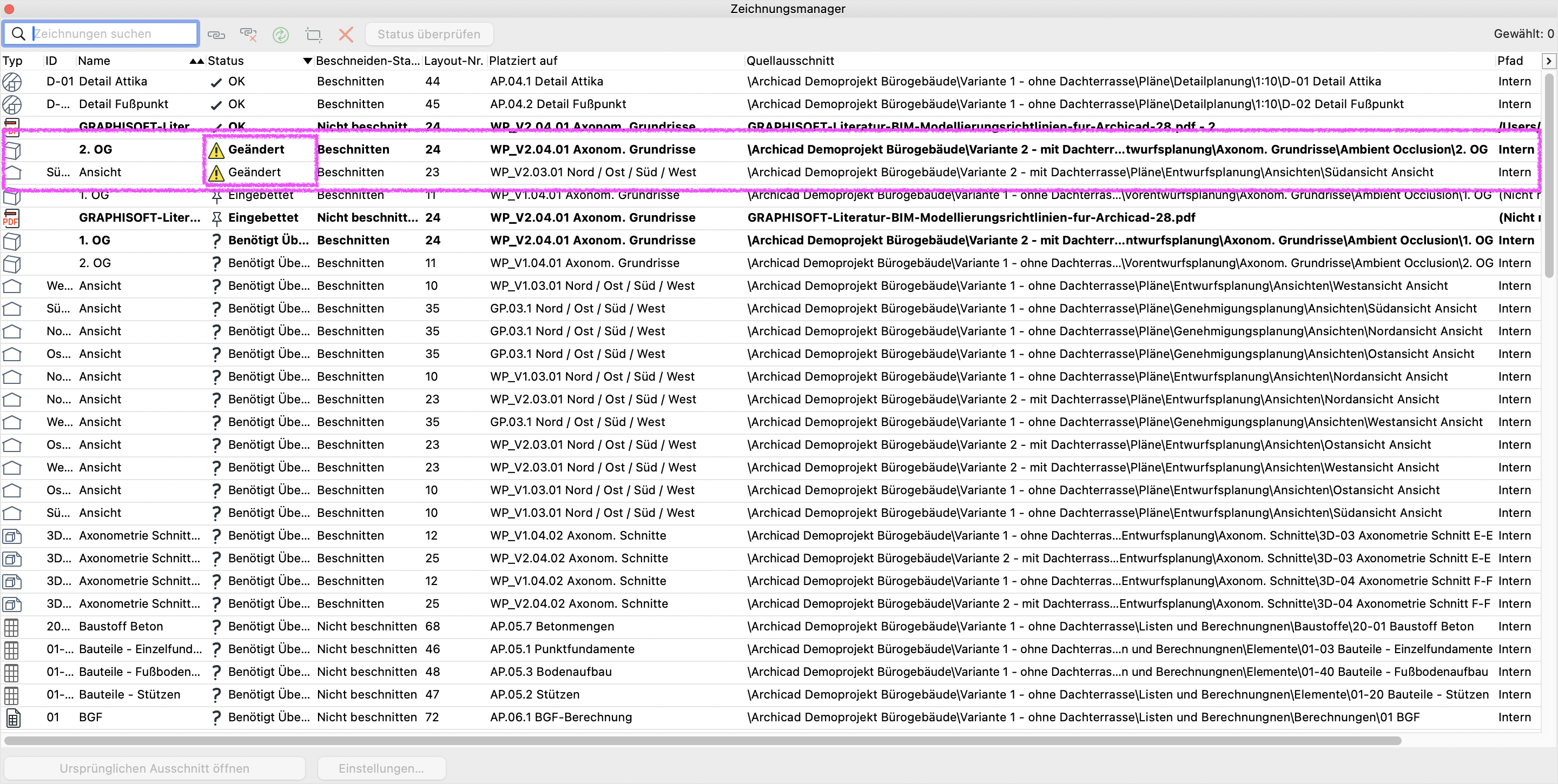Click the detail type icon of D-01 Detail Attika
The height and width of the screenshot is (784, 1558).
[x=12, y=82]
